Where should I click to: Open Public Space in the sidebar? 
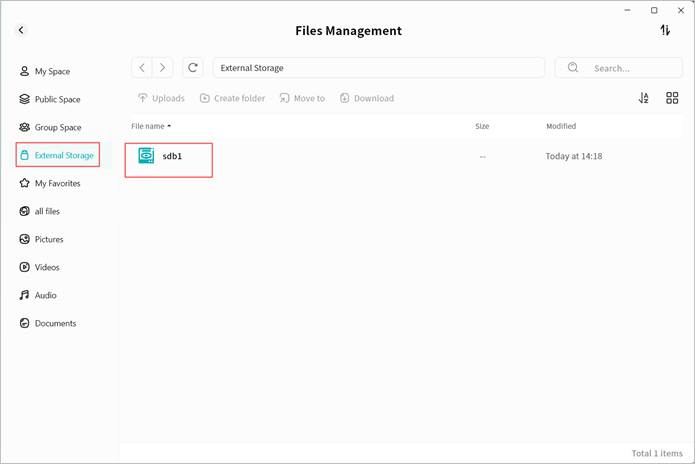57,100
